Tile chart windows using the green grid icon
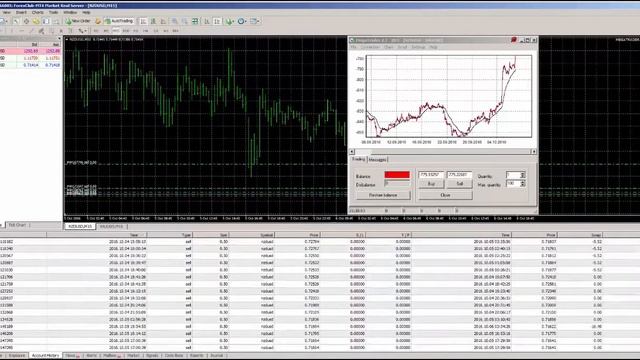The image size is (640, 360). 195,21
